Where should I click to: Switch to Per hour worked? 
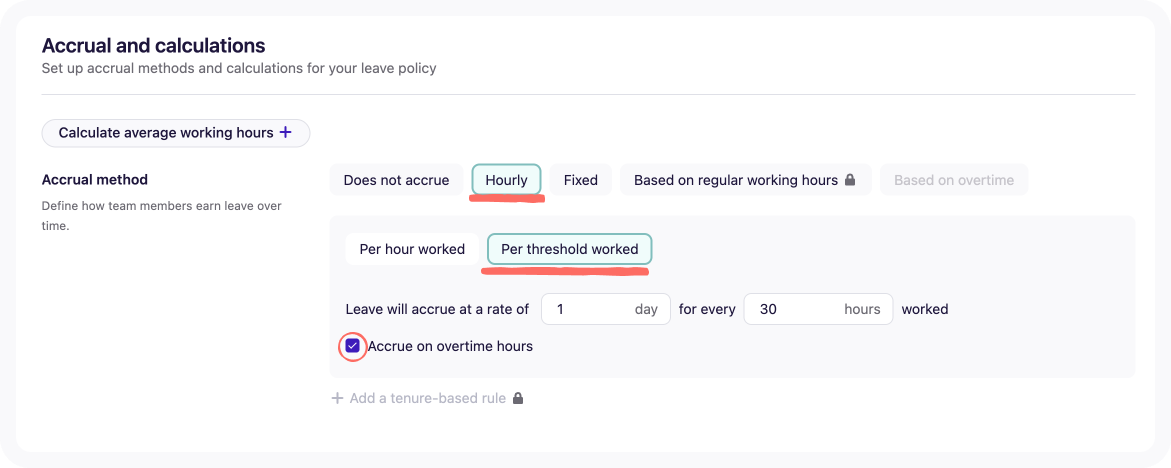[x=412, y=249]
